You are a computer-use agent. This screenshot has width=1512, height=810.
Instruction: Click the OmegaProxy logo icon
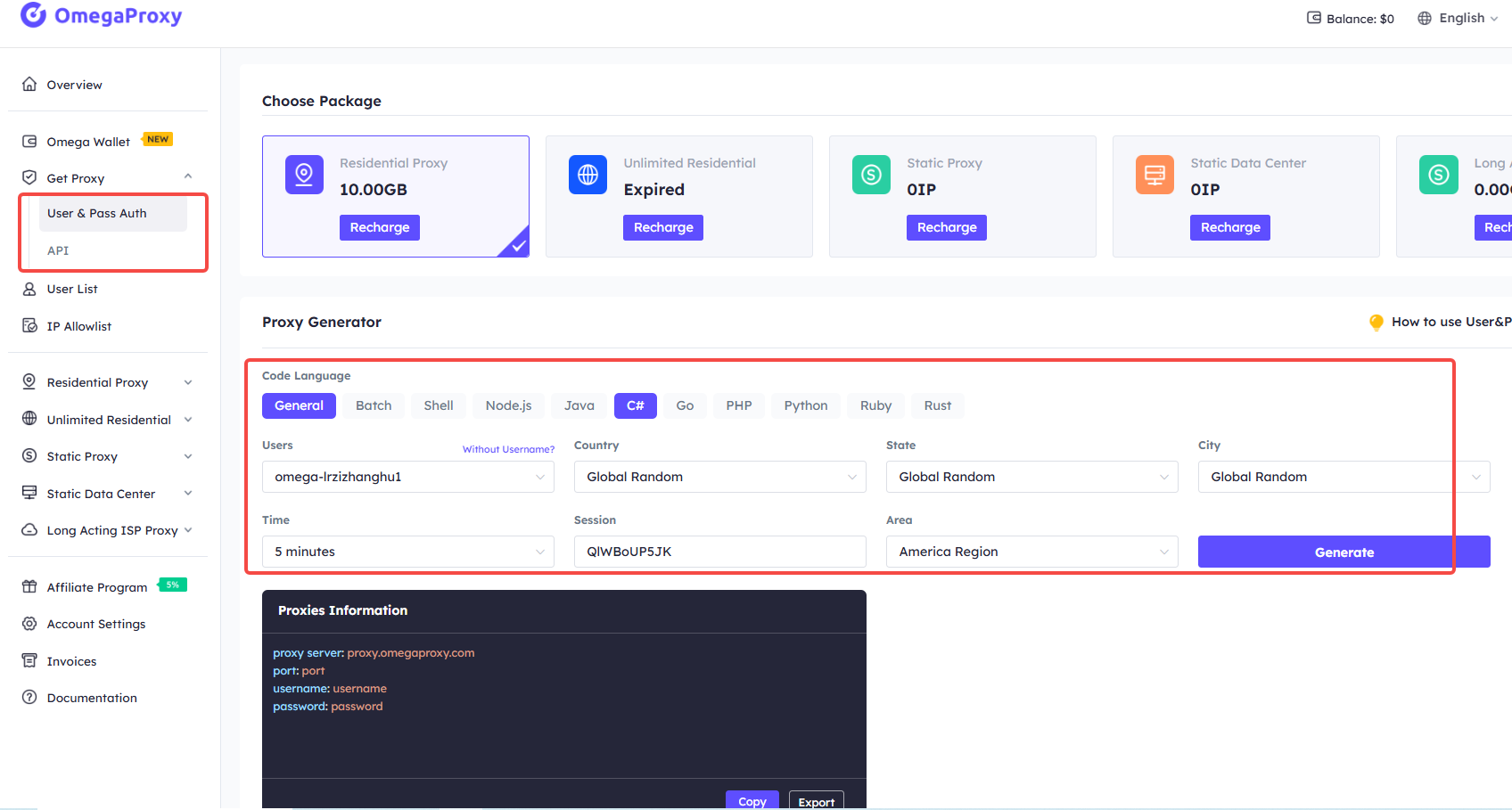coord(33,15)
